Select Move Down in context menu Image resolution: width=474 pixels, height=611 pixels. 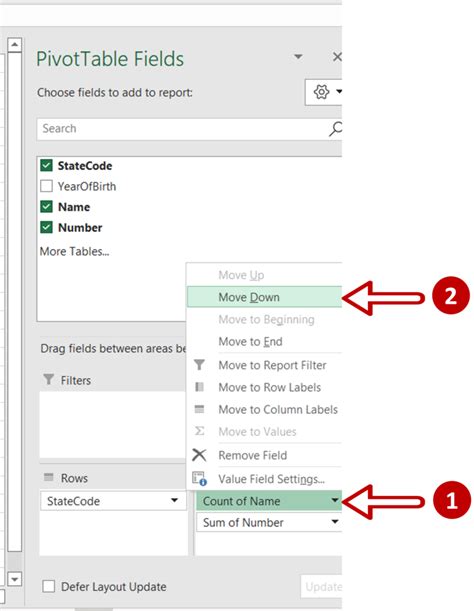264,297
